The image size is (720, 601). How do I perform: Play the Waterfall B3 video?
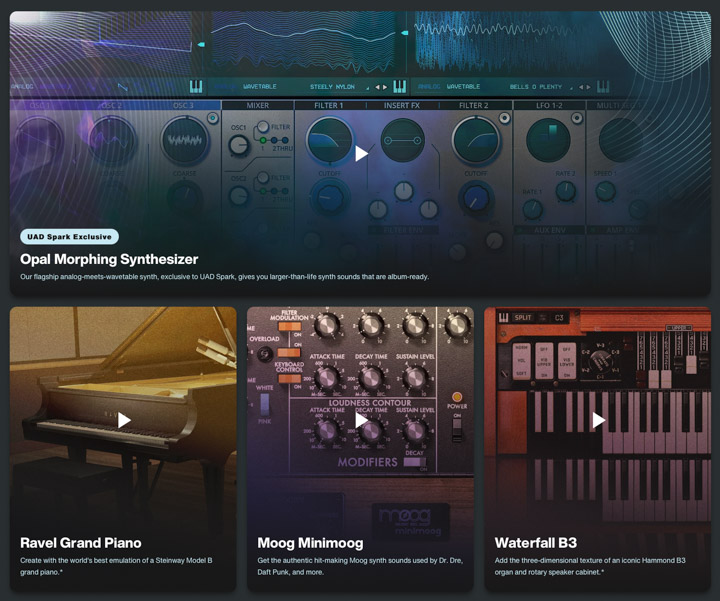(x=598, y=420)
